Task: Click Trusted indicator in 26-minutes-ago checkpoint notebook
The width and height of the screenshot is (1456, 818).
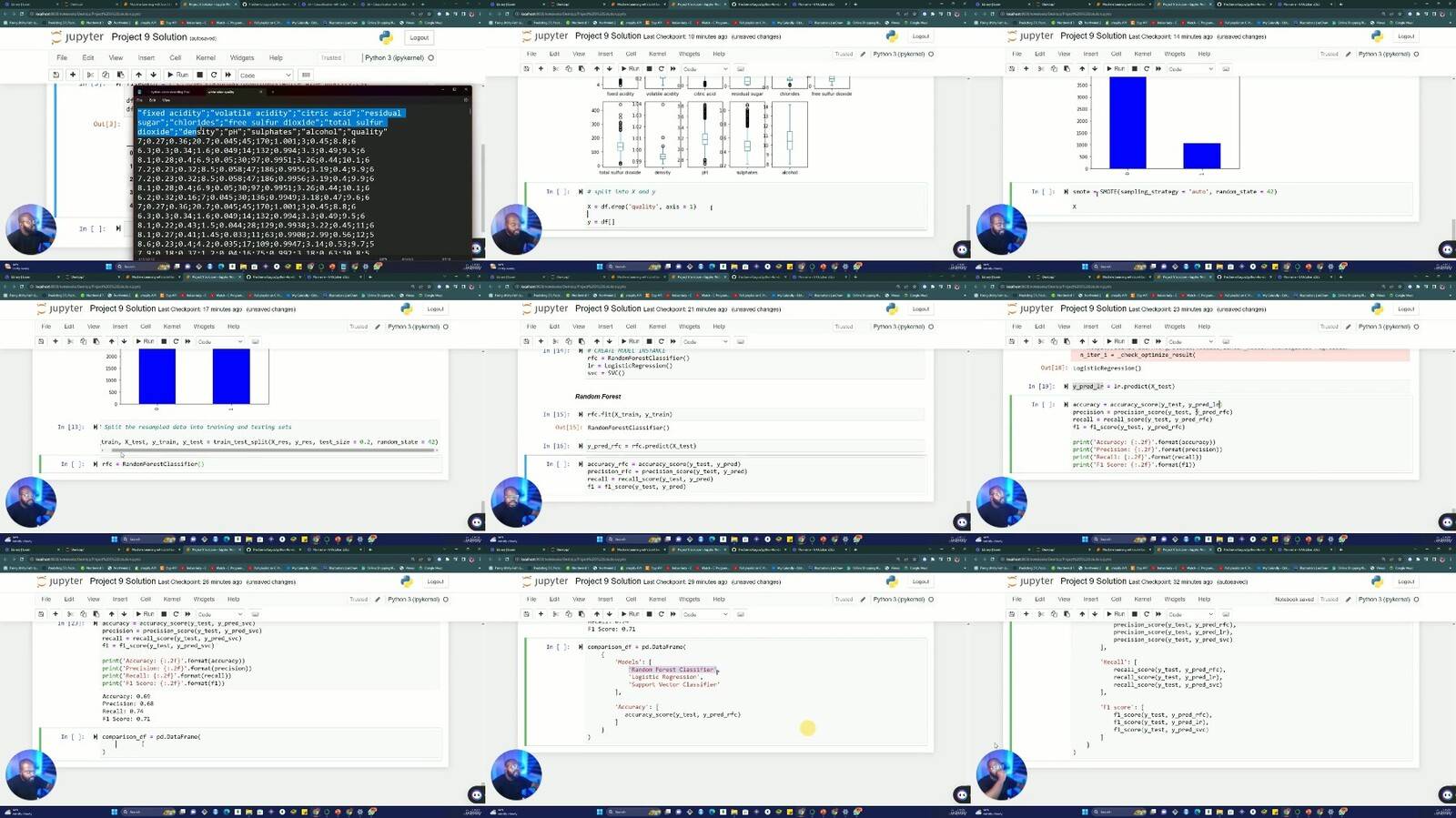Action: click(359, 600)
